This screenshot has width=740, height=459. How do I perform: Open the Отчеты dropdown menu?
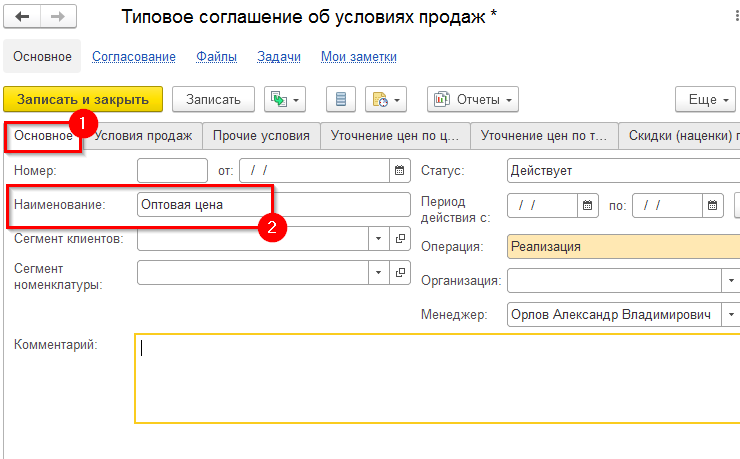pos(473,99)
